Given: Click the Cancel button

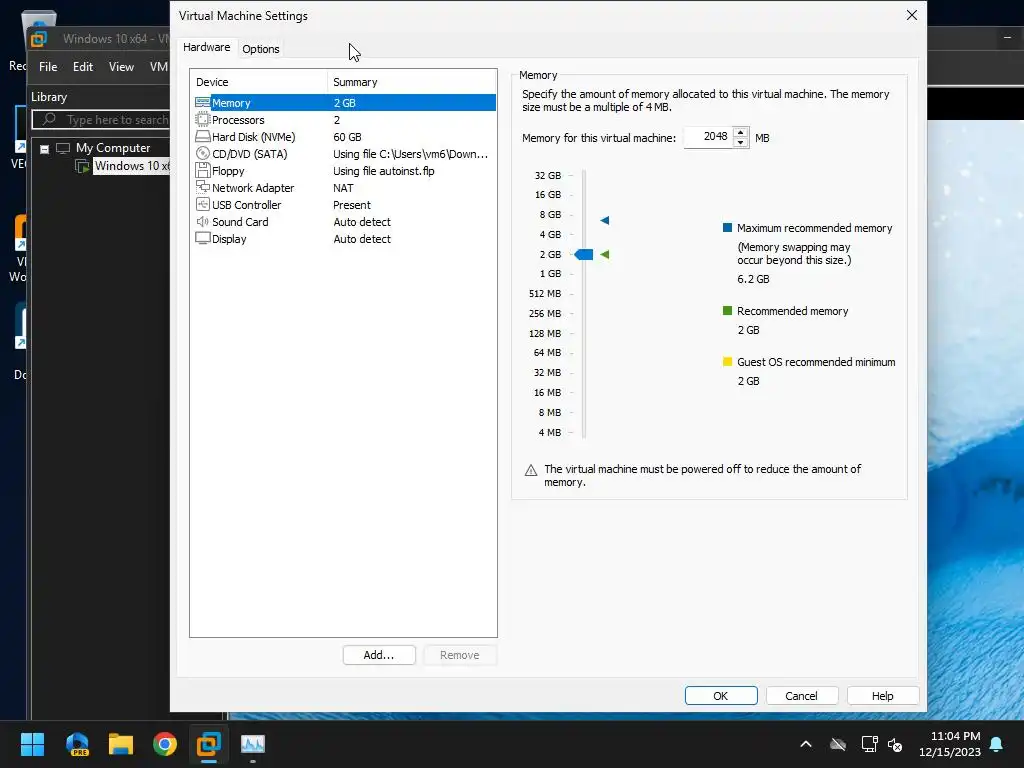Looking at the screenshot, I should coord(801,696).
